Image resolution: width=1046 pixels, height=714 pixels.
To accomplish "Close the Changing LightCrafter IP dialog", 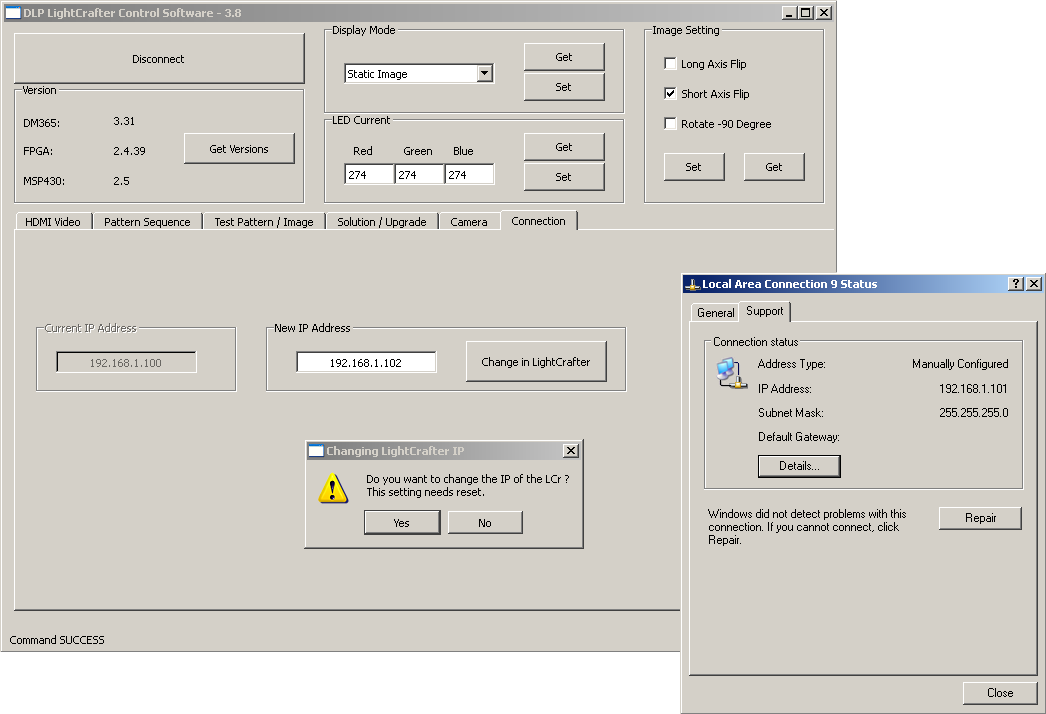I will click(x=571, y=451).
